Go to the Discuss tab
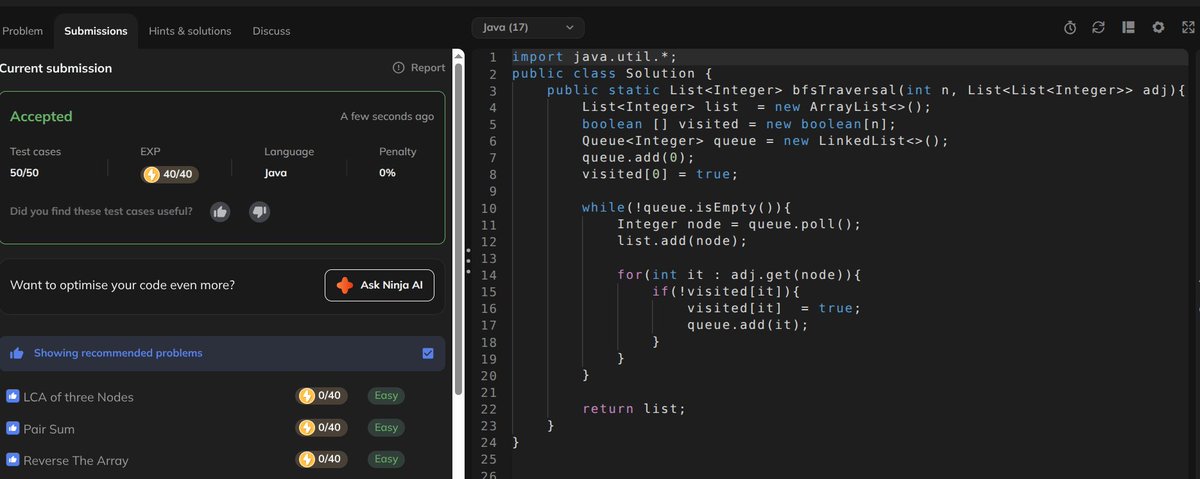This screenshot has width=1200, height=479. (x=271, y=31)
